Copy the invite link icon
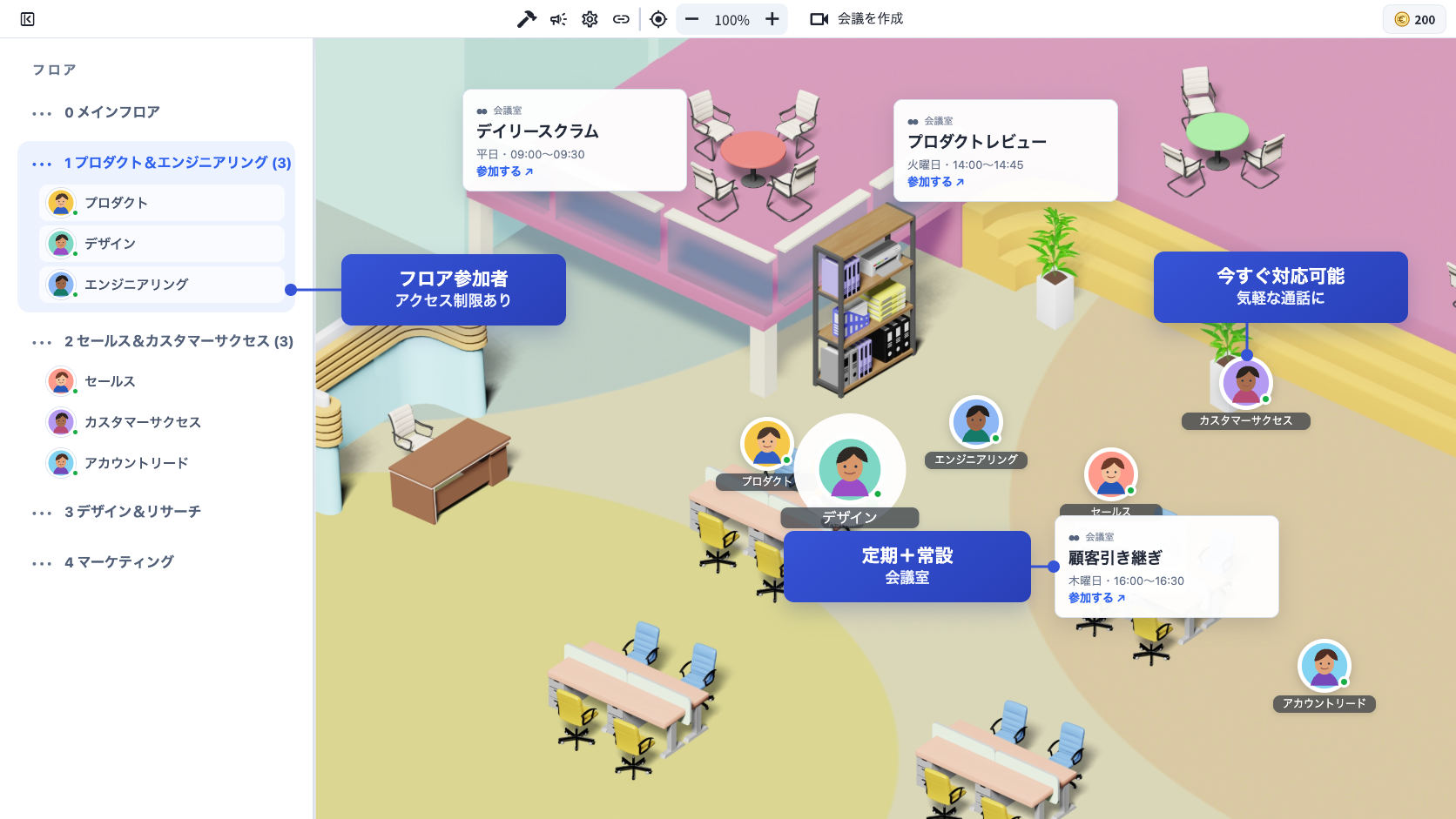This screenshot has width=1456, height=819. pyautogui.click(x=621, y=19)
